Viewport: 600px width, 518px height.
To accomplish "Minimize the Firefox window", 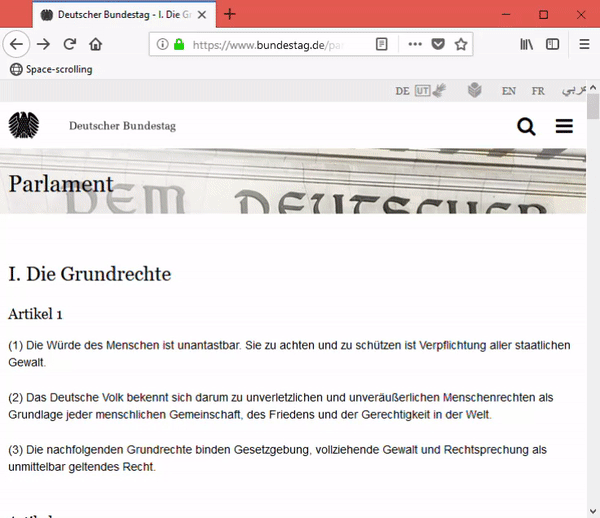I will pos(506,15).
